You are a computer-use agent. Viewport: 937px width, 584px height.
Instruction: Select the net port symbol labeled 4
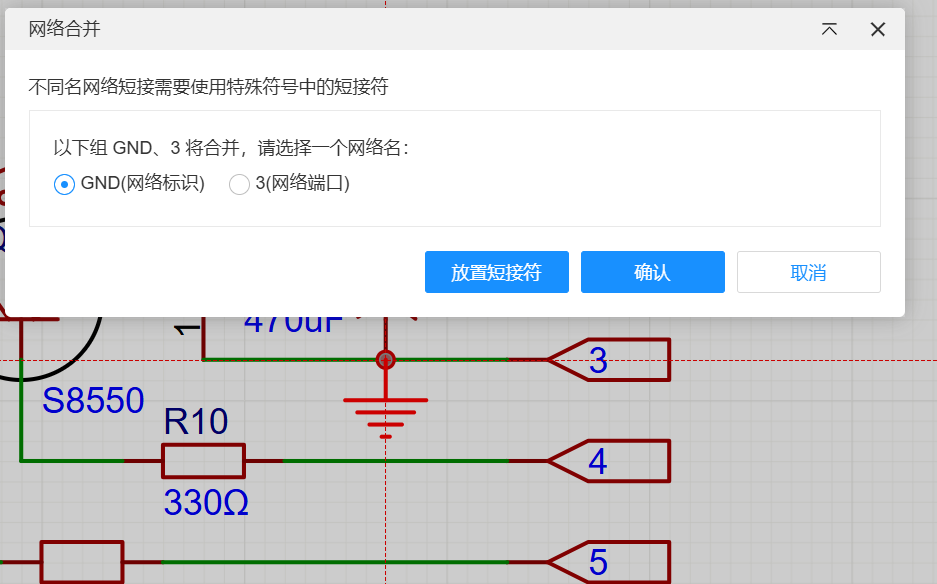click(610, 462)
